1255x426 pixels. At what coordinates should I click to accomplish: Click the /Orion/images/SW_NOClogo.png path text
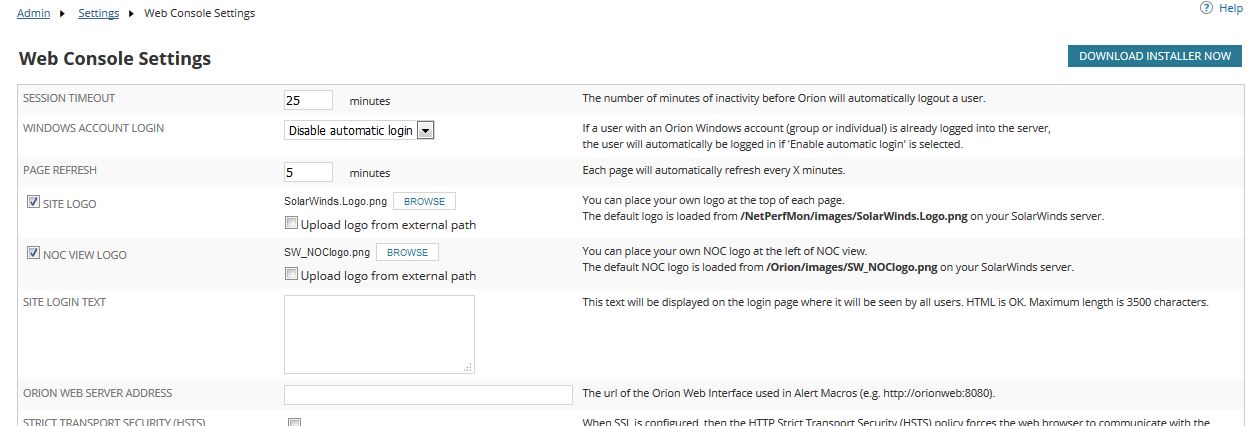pyautogui.click(x=852, y=268)
